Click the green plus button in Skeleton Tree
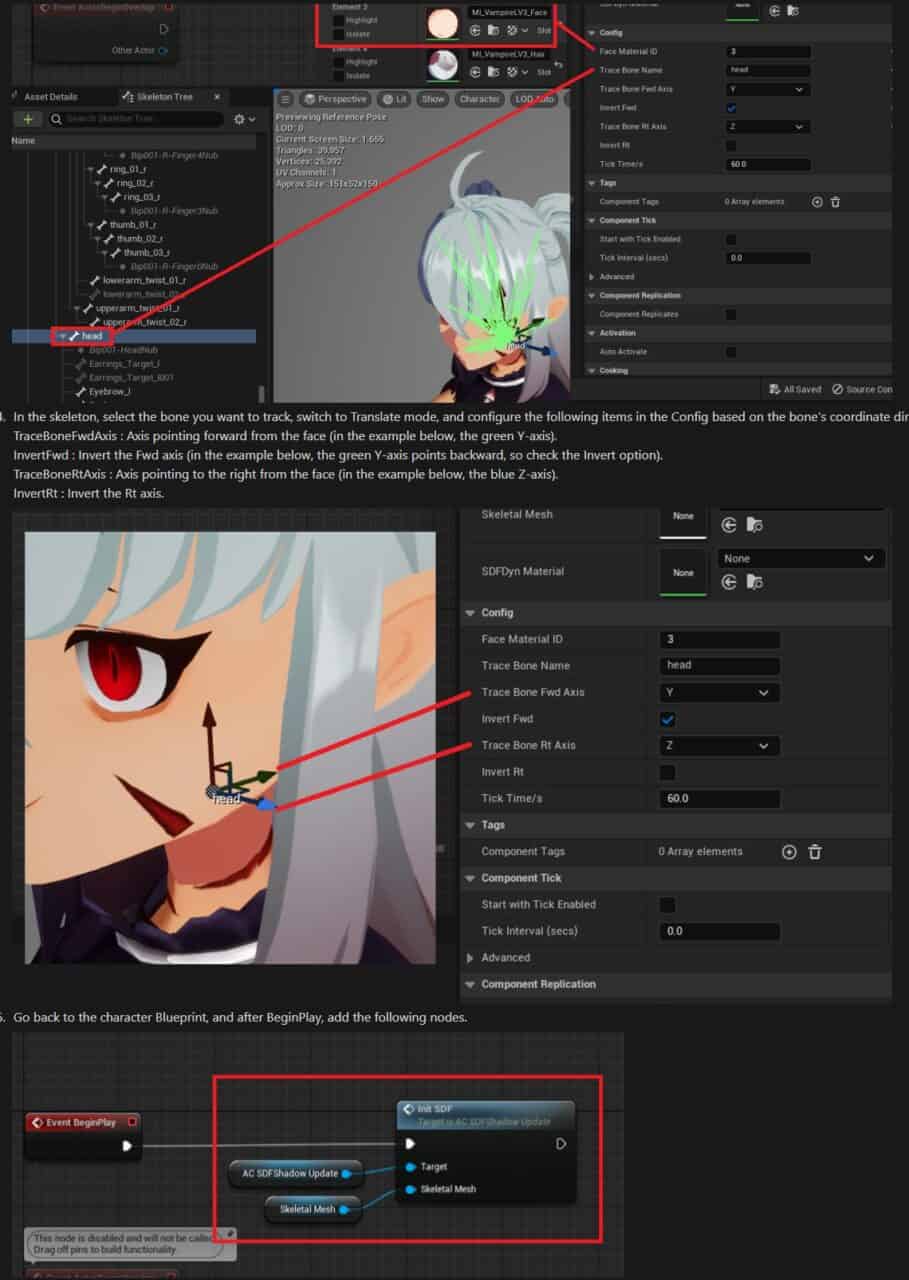Image resolution: width=909 pixels, height=1280 pixels. pyautogui.click(x=27, y=119)
